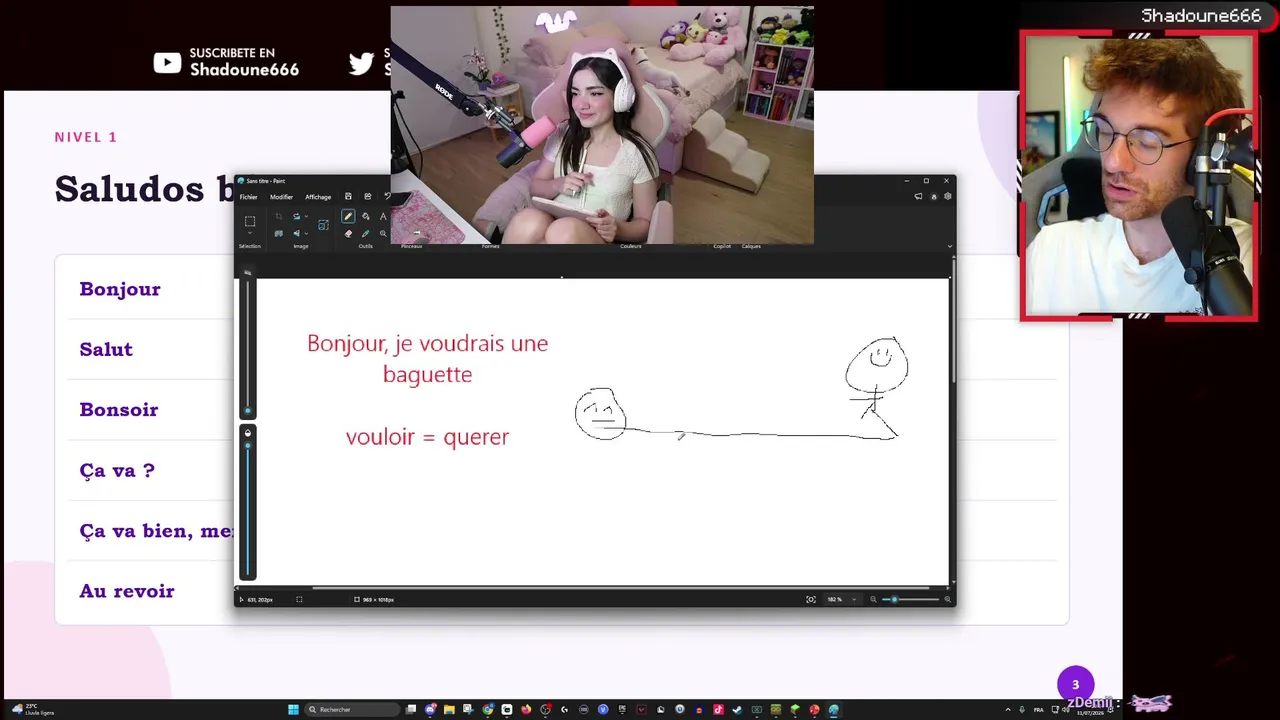1280x720 pixels.
Task: Expand the Flip options dropdown arrow
Action: (305, 234)
